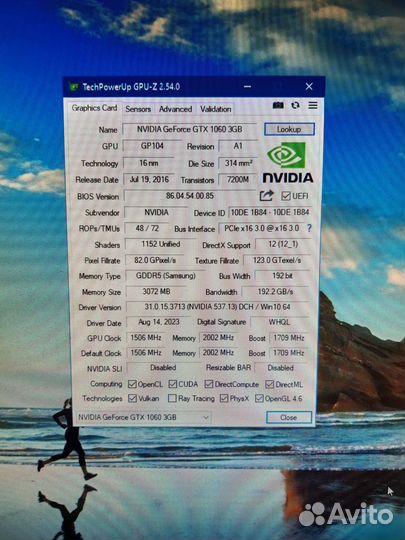405x540 pixels.
Task: Click the Resizable BAR value Disabled
Action: [x=281, y=368]
